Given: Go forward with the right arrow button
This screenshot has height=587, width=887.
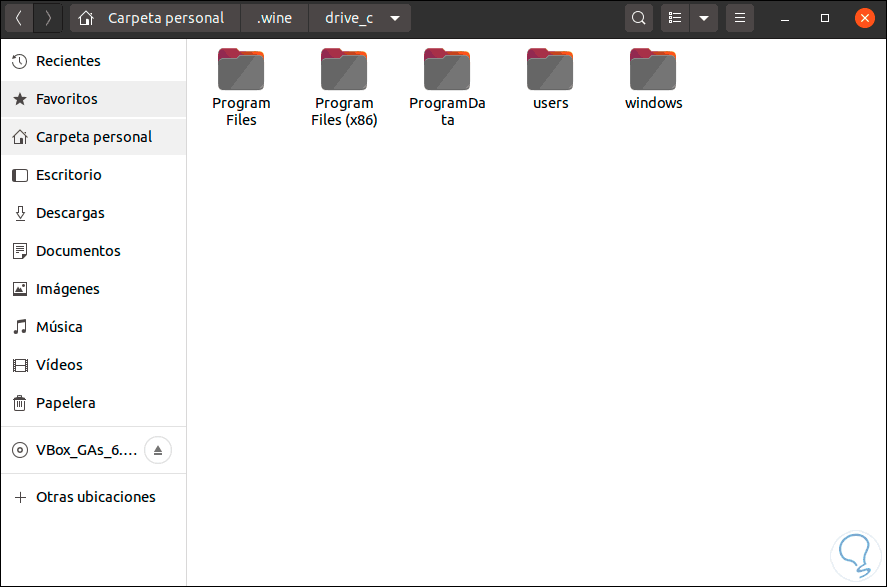Looking at the screenshot, I should [48, 18].
